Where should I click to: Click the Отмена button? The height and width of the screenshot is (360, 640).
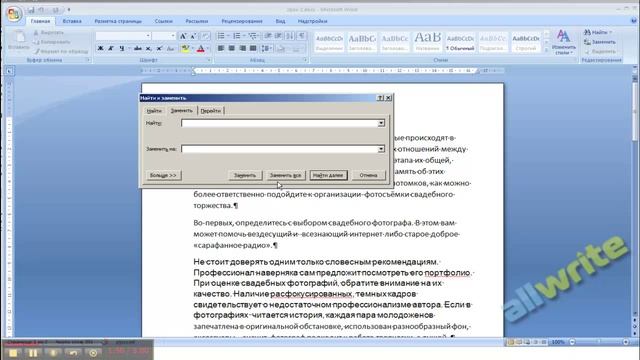click(x=368, y=175)
